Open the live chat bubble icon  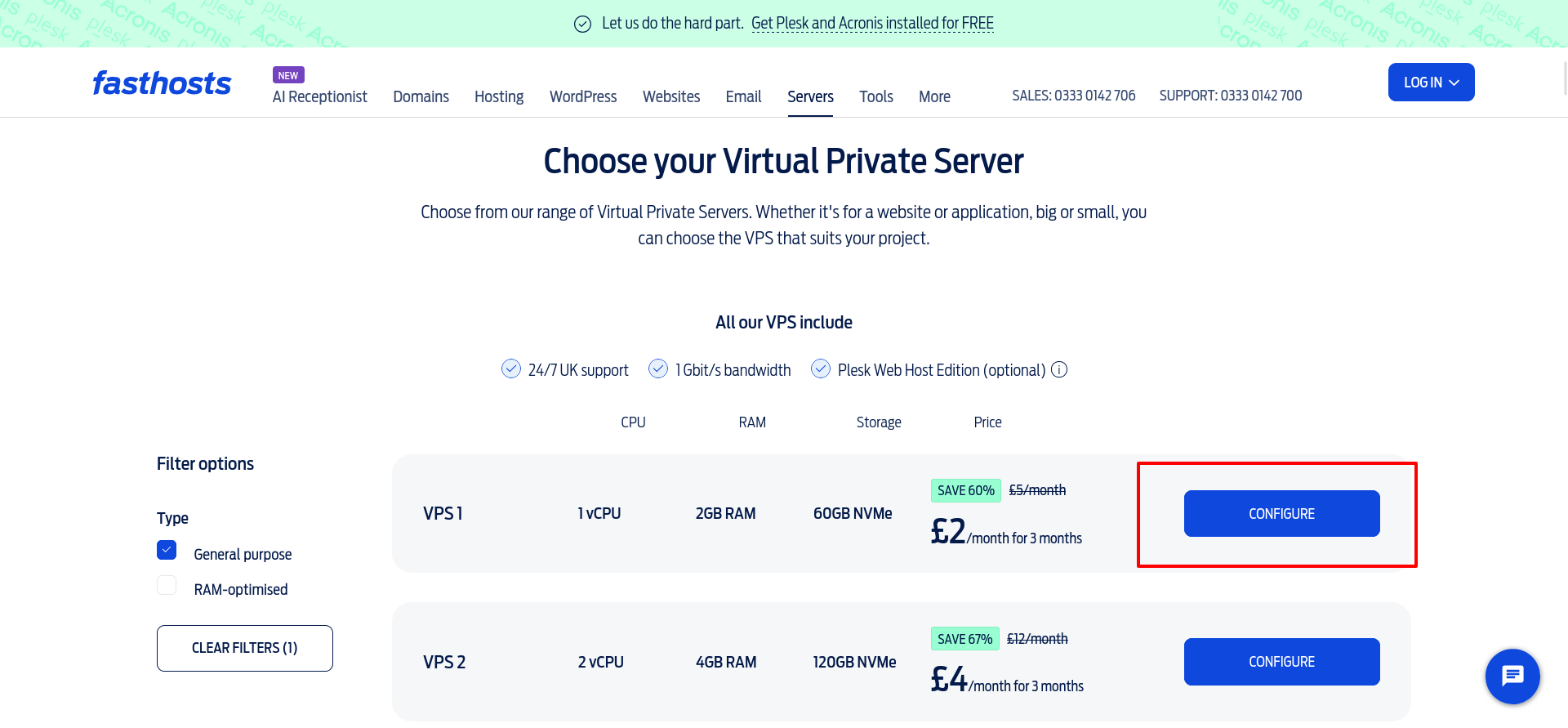coord(1512,677)
